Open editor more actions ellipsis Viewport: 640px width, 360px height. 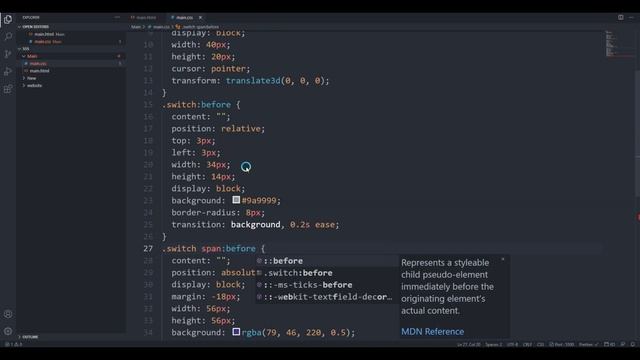[631, 17]
